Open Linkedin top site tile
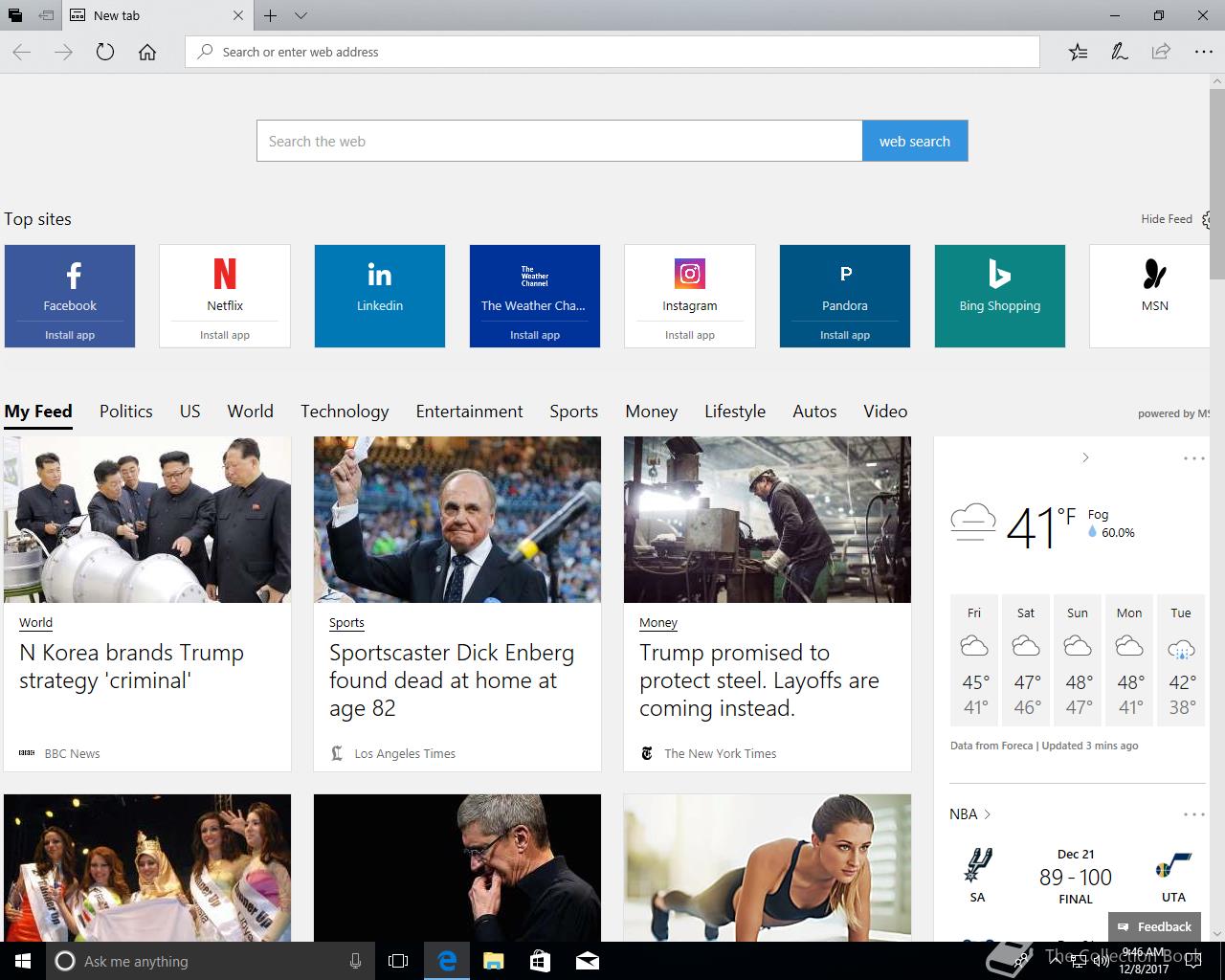This screenshot has width=1225, height=980. [x=380, y=296]
